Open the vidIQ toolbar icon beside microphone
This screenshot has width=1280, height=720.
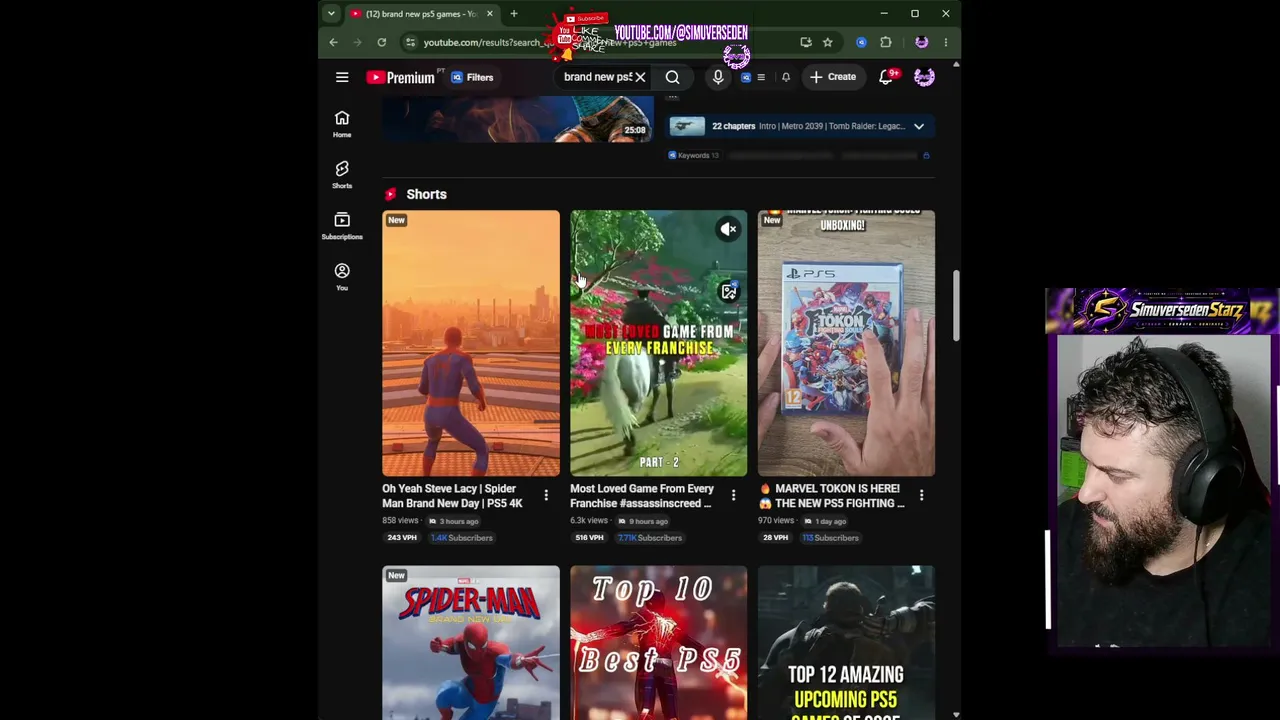(x=745, y=77)
